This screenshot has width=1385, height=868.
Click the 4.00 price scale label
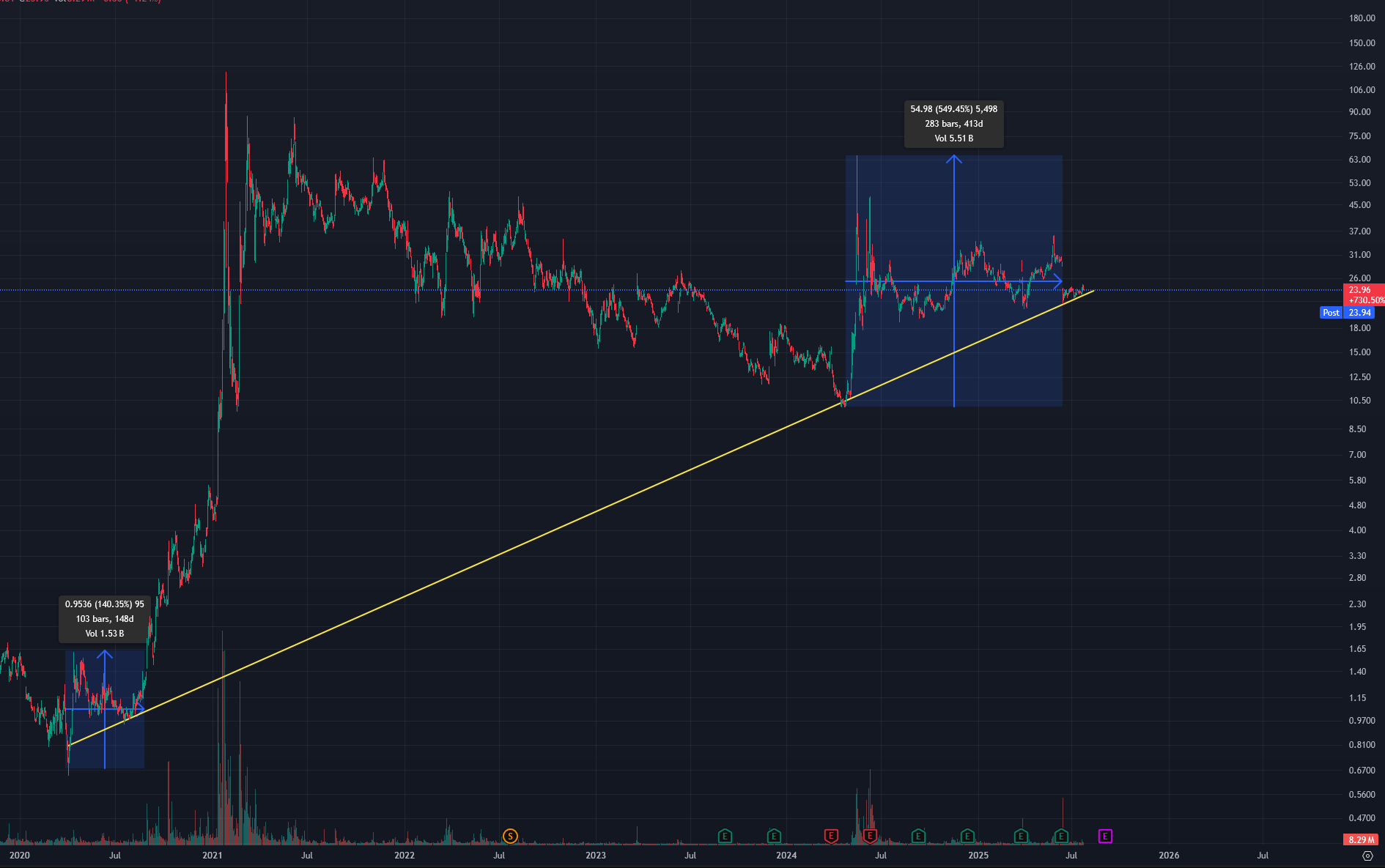(1357, 530)
